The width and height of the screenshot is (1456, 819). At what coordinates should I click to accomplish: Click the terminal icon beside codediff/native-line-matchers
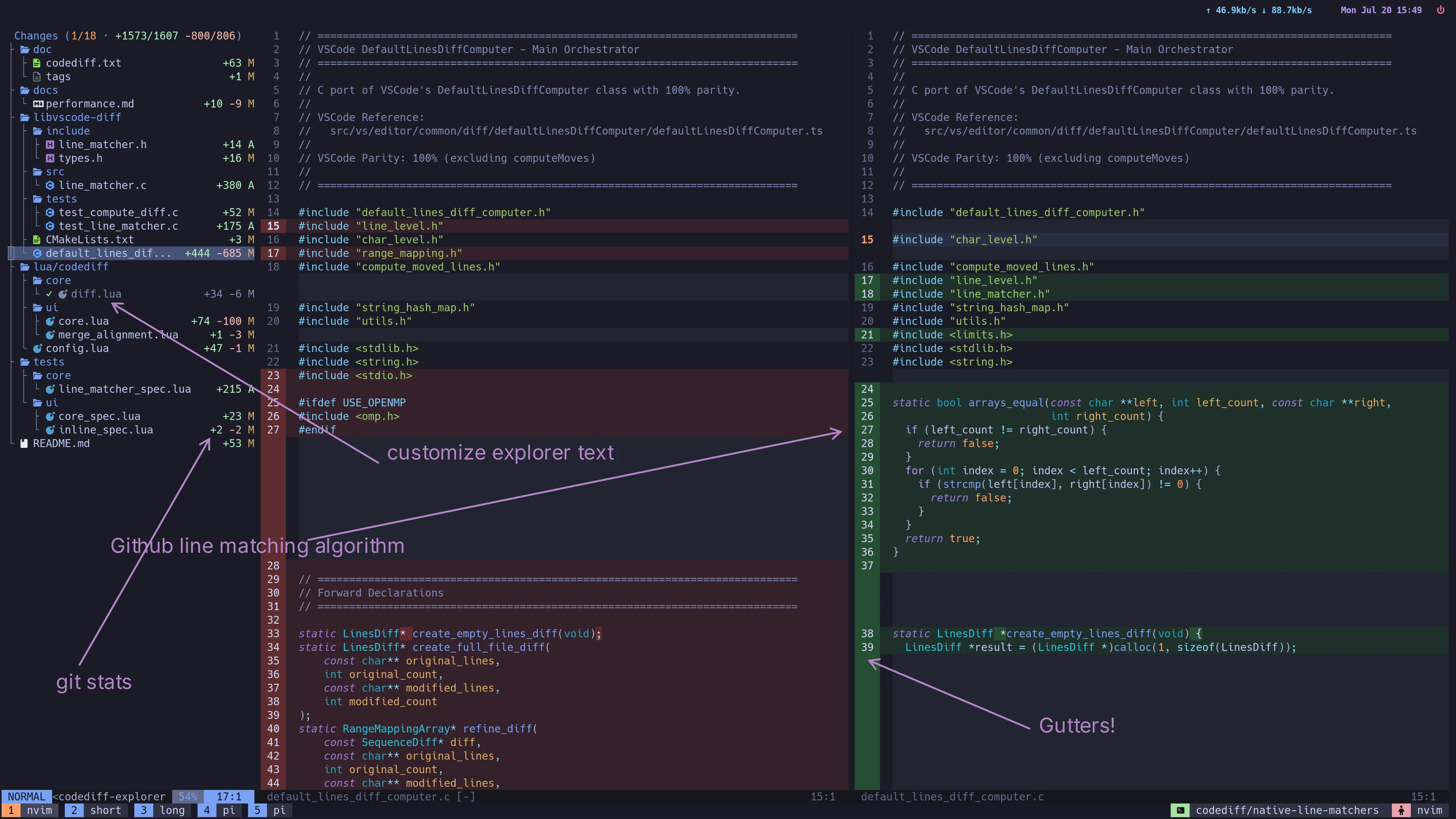click(1180, 810)
